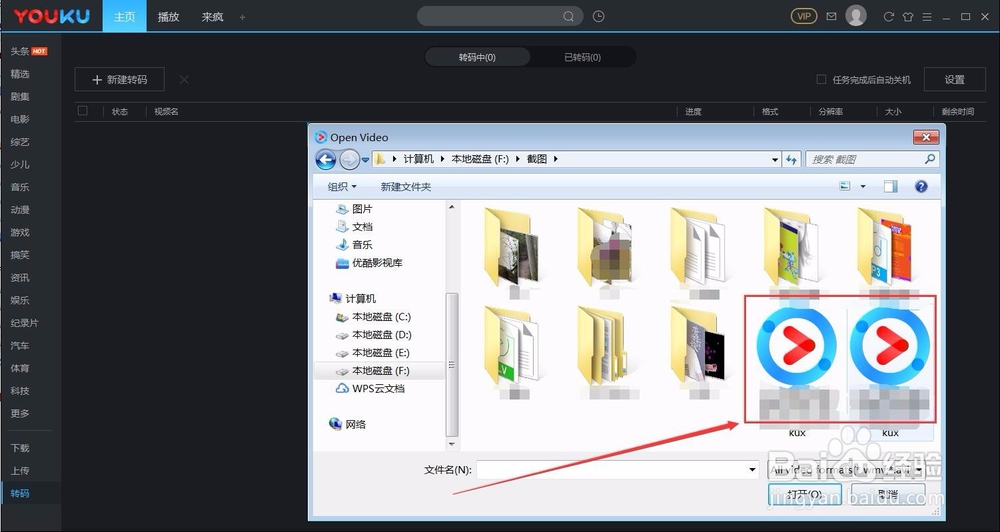Show the 已转码(0) tab
The image size is (1000, 532).
[582, 57]
